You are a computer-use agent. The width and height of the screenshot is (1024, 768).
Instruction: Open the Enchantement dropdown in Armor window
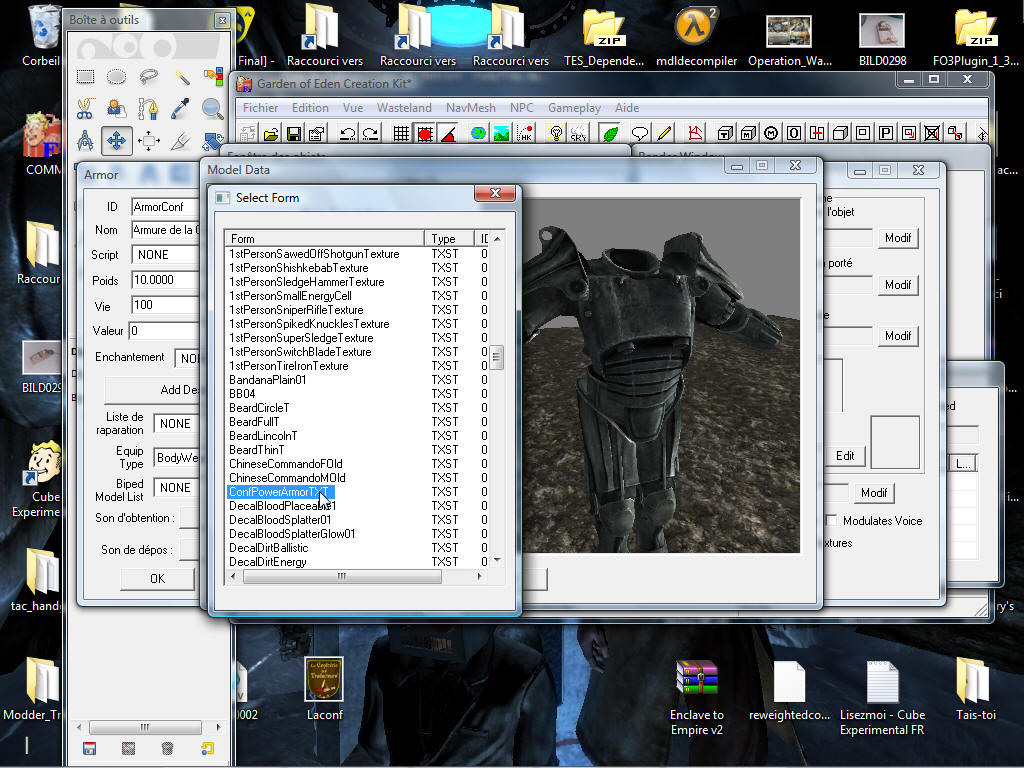coord(188,358)
